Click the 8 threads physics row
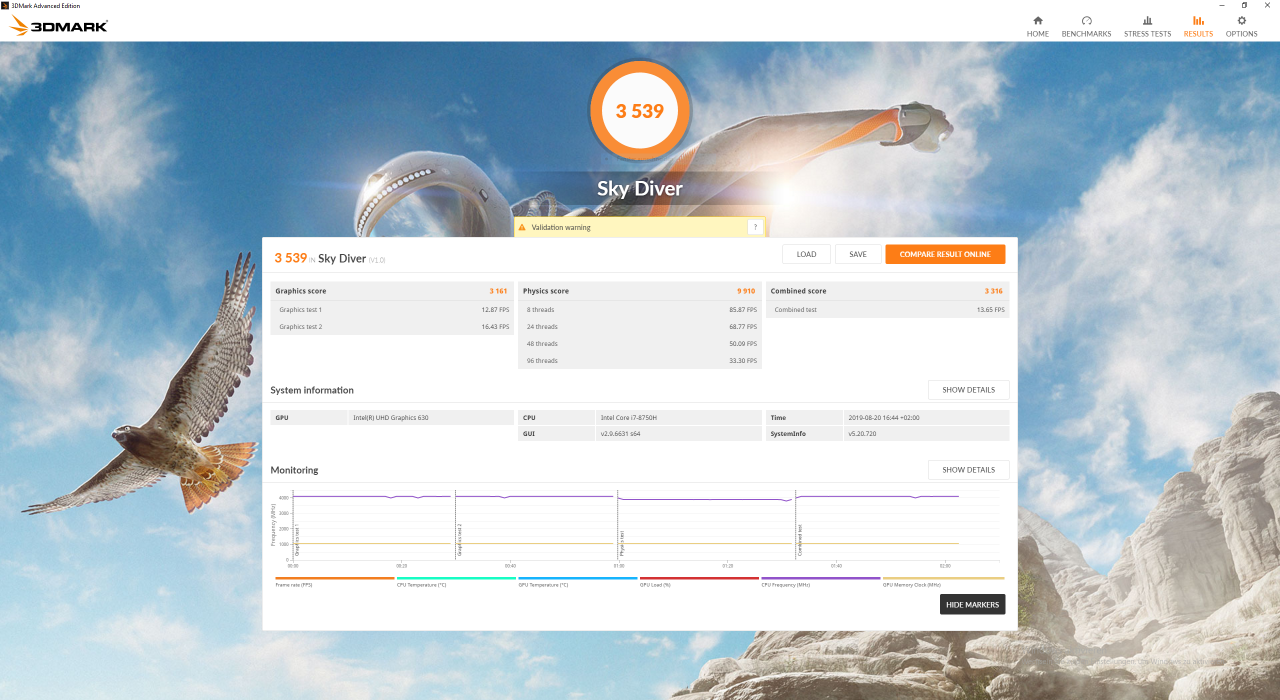Viewport: 1280px width, 700px height. [x=640, y=310]
